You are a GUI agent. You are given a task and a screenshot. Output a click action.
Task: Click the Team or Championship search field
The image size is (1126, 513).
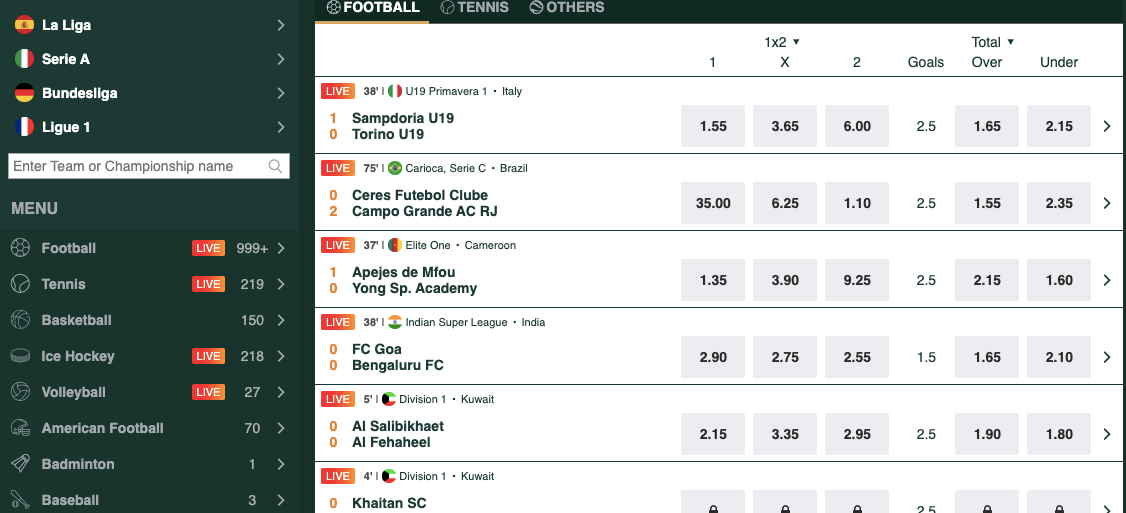pyautogui.click(x=149, y=166)
